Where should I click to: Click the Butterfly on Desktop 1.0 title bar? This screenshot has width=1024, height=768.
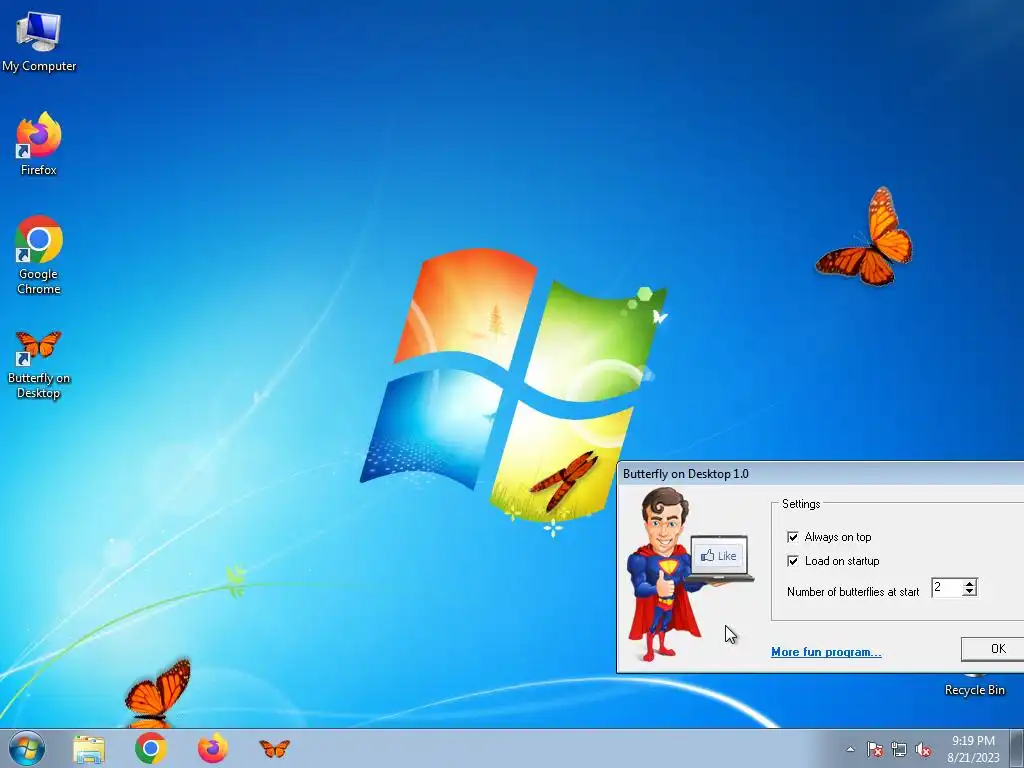[820, 473]
